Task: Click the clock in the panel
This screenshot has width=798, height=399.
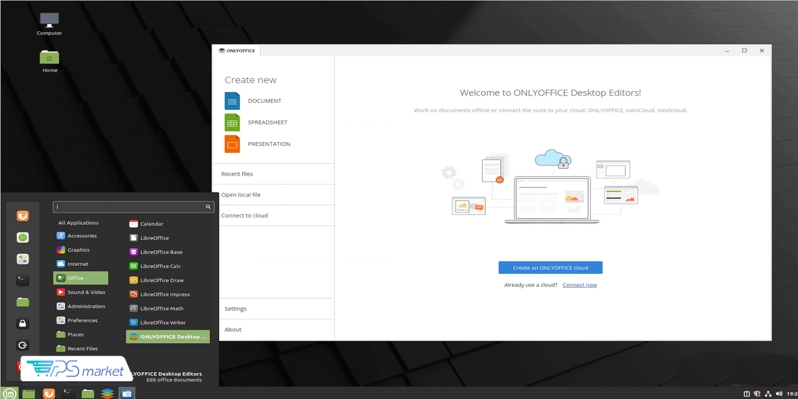Action: pos(792,394)
